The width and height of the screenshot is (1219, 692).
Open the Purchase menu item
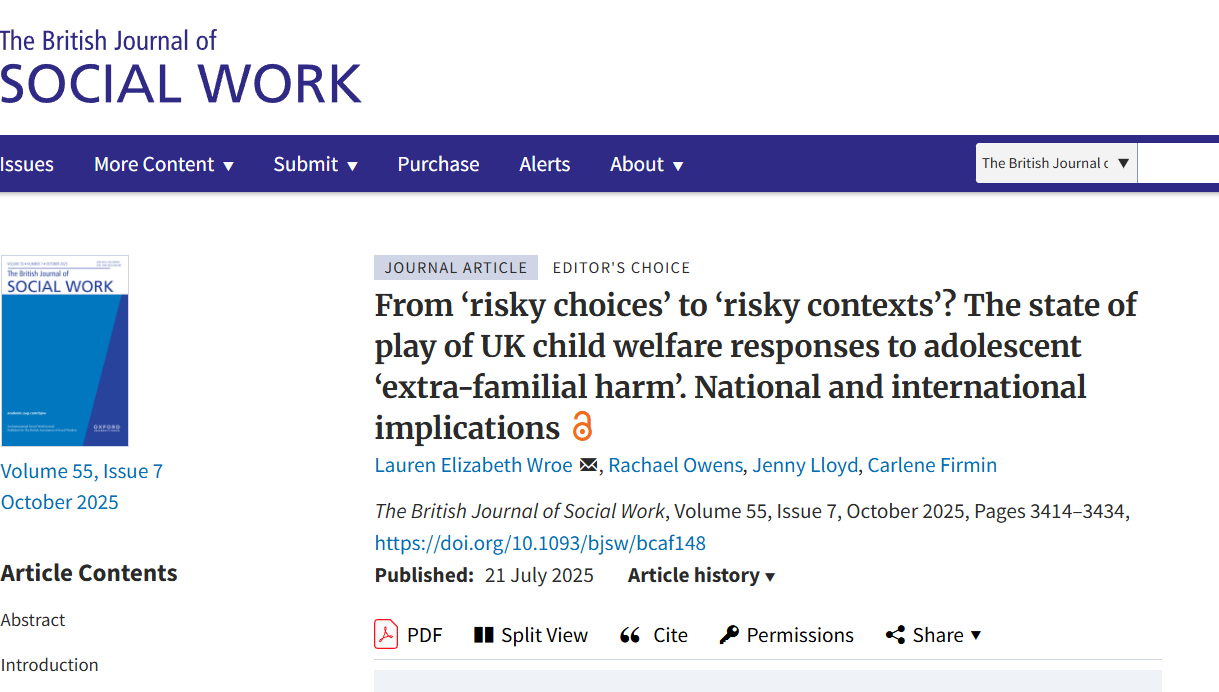point(438,164)
